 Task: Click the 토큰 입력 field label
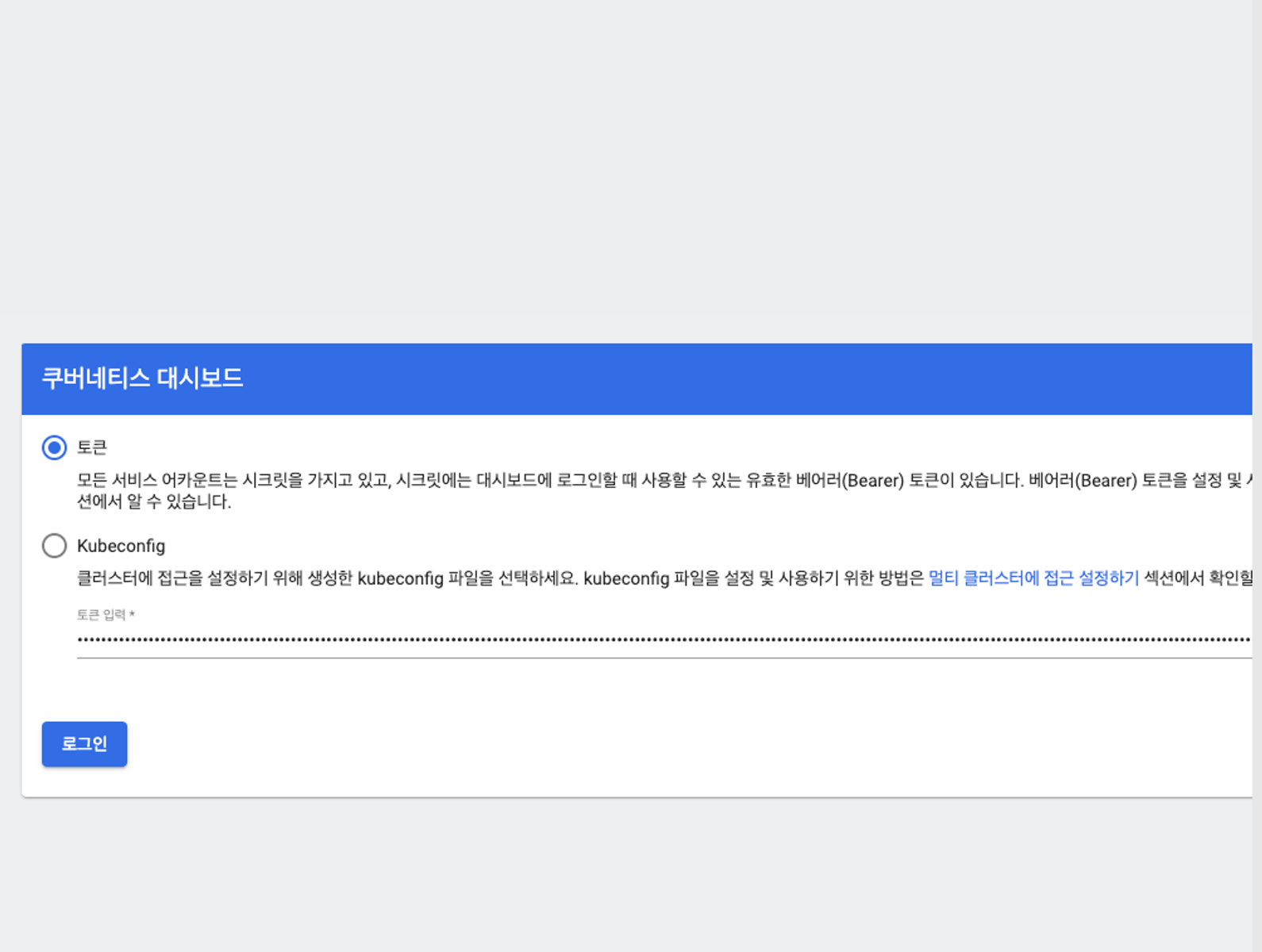106,615
